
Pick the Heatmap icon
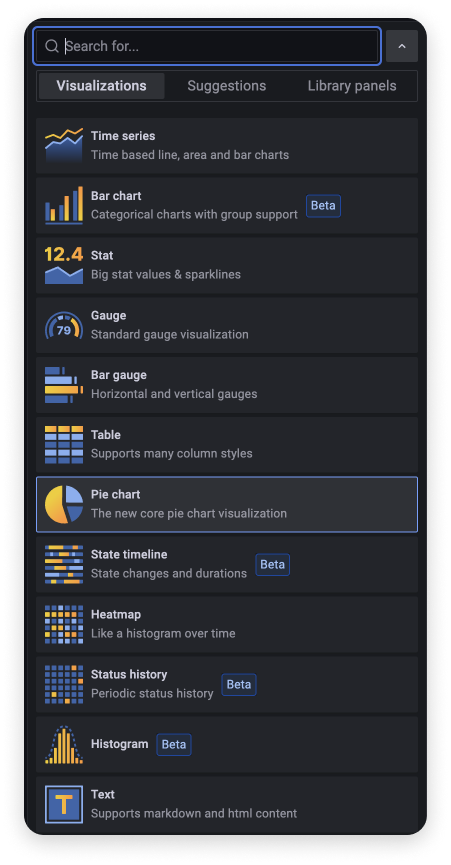point(64,624)
